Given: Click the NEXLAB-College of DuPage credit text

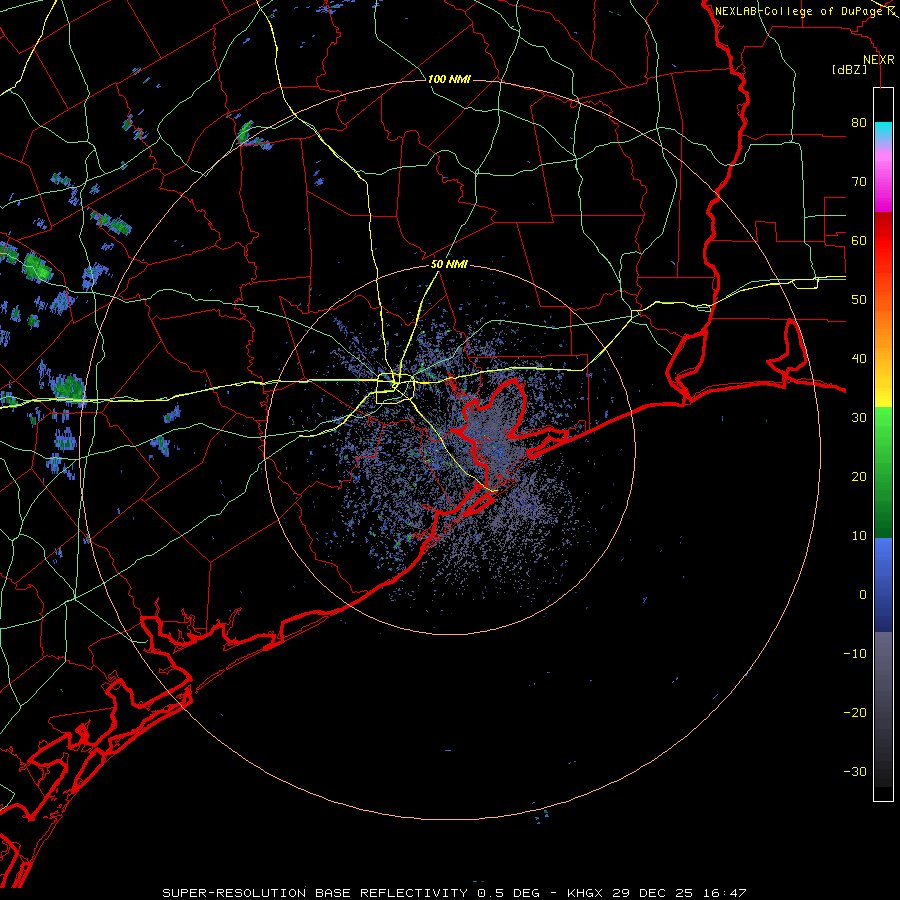Looking at the screenshot, I should pos(799,11).
